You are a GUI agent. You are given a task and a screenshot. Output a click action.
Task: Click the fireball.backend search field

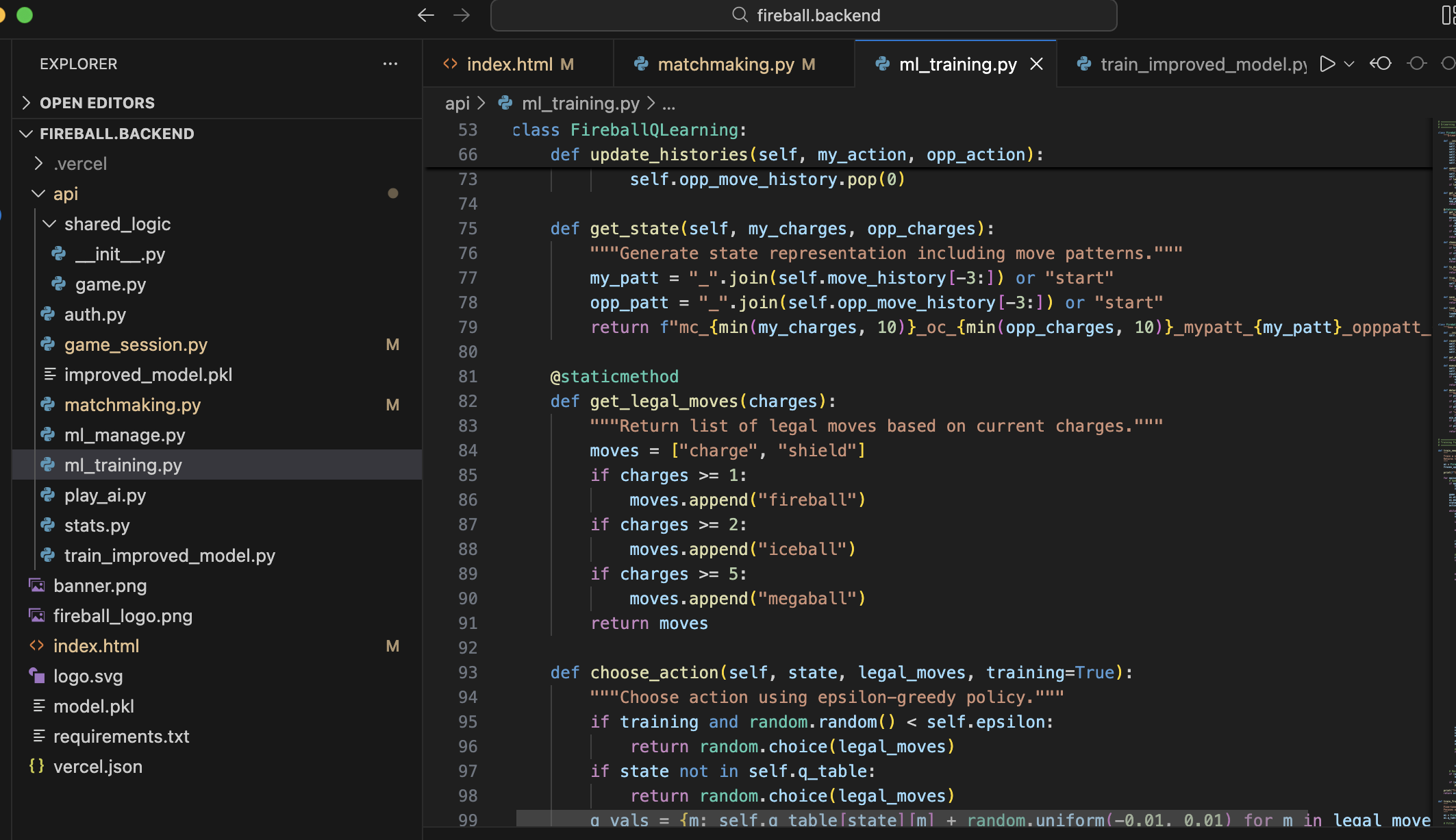[804, 15]
